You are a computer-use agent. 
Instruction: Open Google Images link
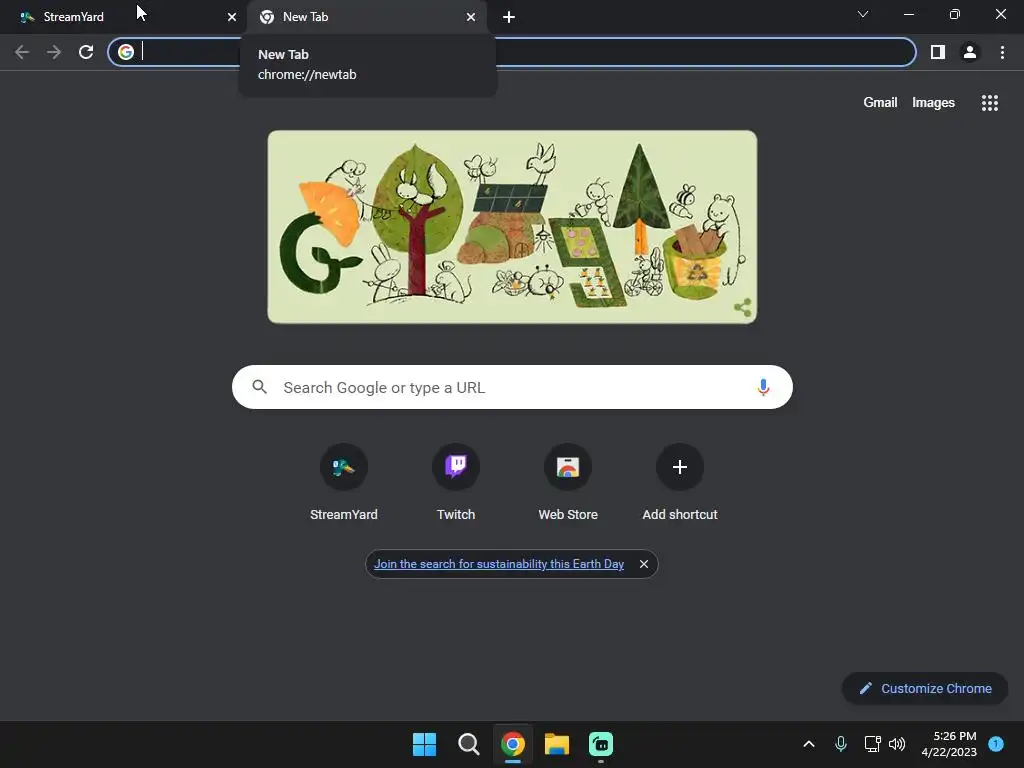(x=933, y=103)
